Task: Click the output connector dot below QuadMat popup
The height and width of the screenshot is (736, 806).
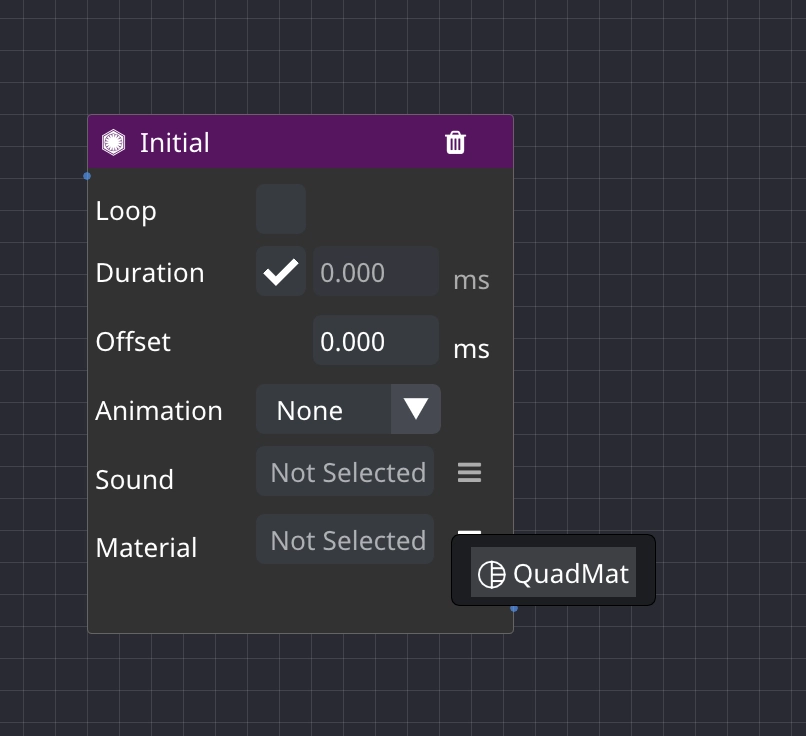Action: pyautogui.click(x=514, y=609)
